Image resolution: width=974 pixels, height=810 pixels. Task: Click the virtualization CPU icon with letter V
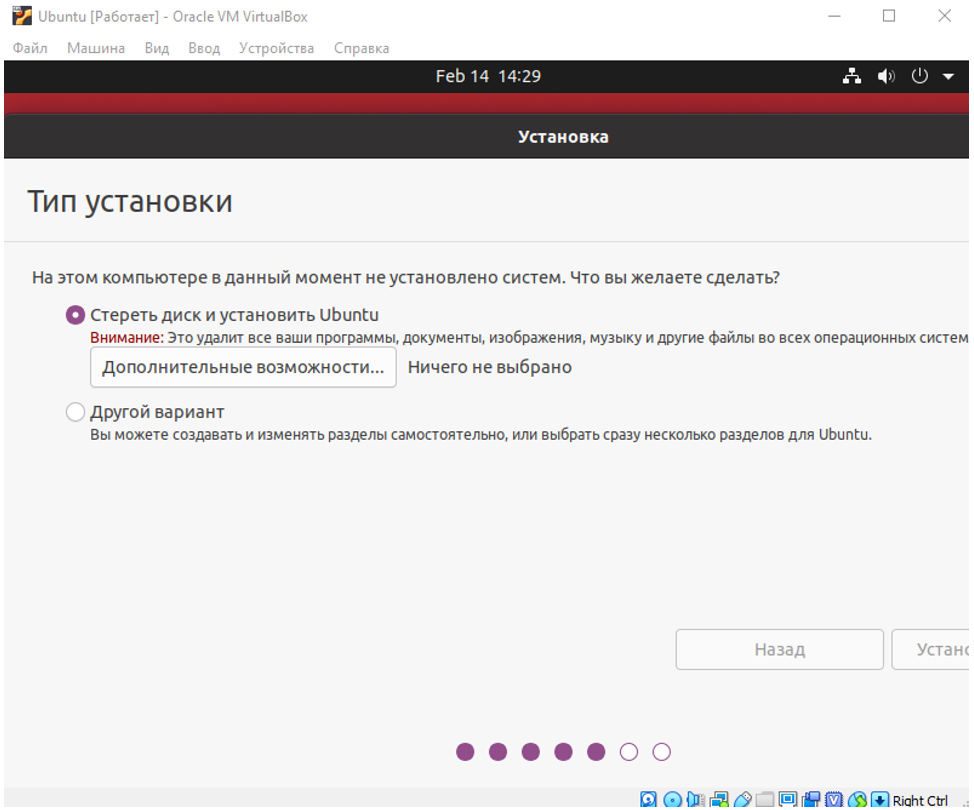(x=834, y=800)
